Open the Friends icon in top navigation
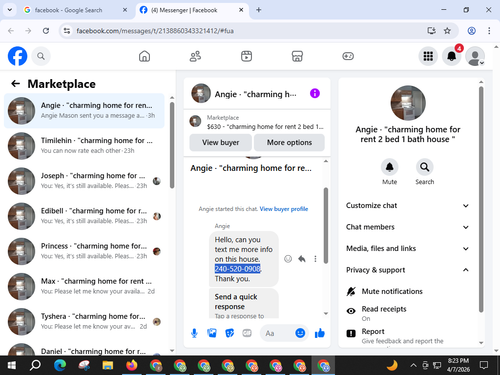The image size is (500, 375). [195, 56]
